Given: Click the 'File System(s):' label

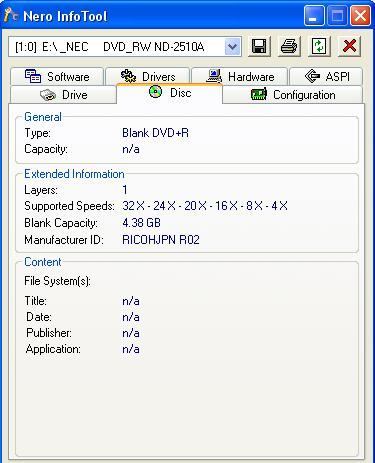Looking at the screenshot, I should point(57,281).
